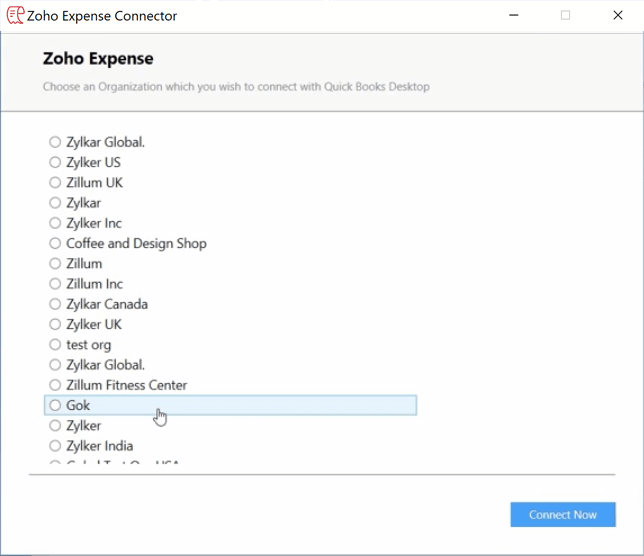Select the Zylker option directly below Gok
The width and height of the screenshot is (644, 556).
pyautogui.click(x=56, y=425)
